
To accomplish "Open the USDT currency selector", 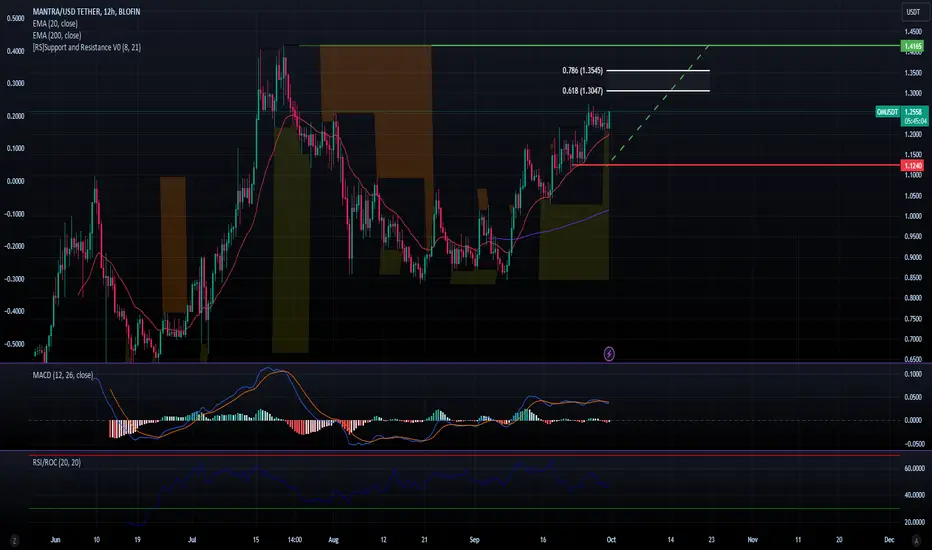I will tap(913, 12).
